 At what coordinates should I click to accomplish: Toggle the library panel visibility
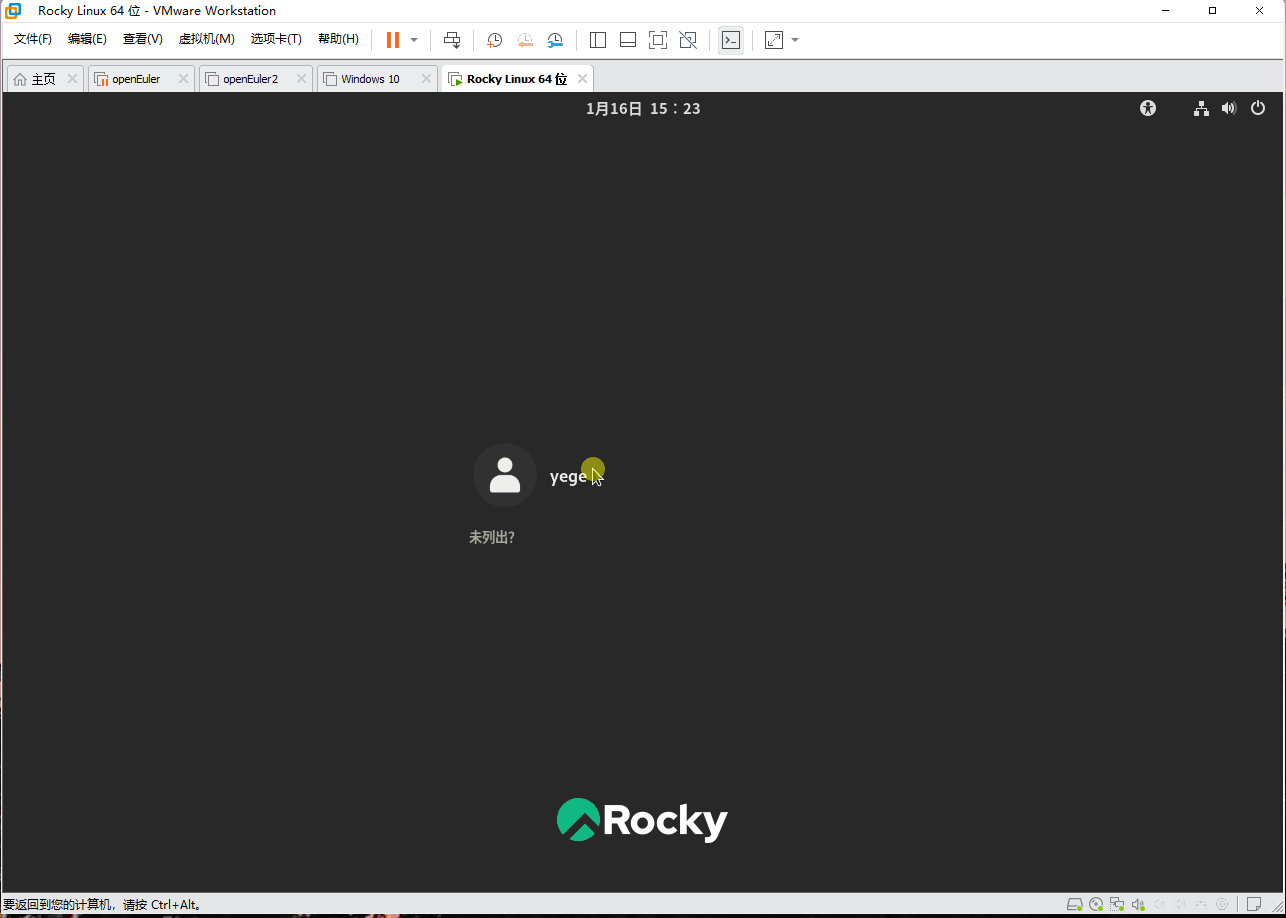pyautogui.click(x=597, y=40)
